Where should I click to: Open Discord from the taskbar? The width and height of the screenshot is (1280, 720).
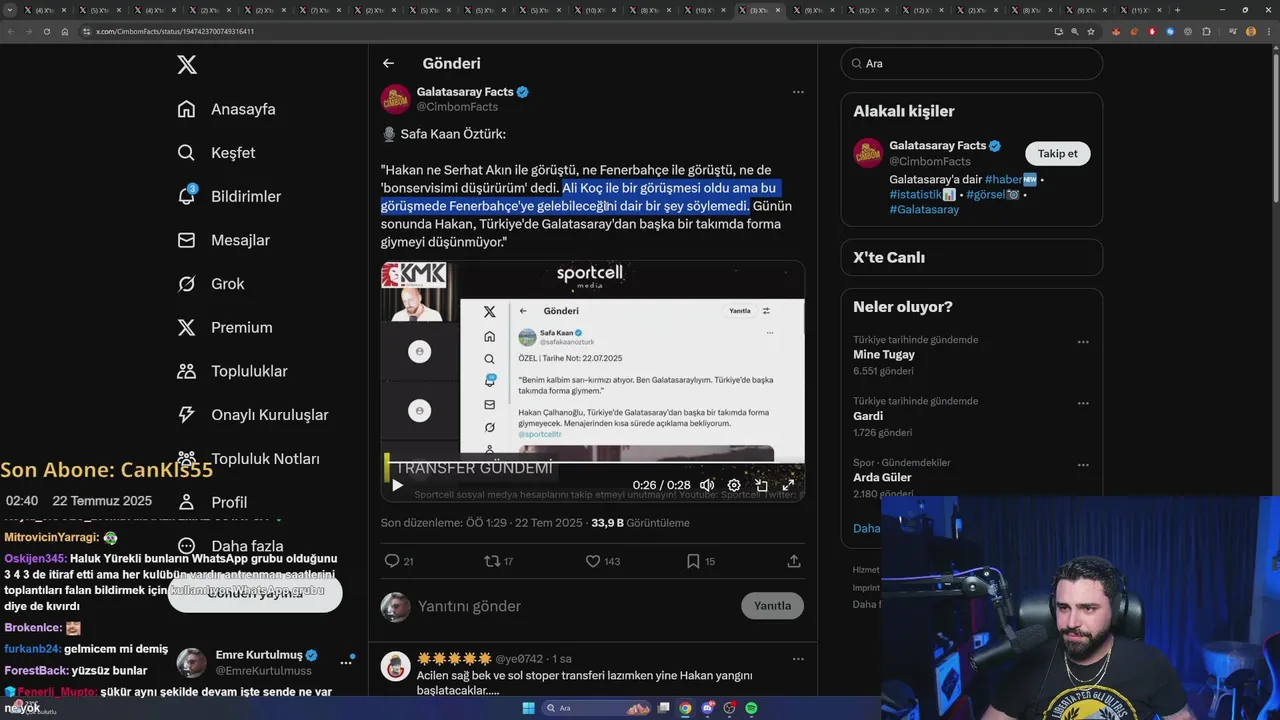(707, 708)
